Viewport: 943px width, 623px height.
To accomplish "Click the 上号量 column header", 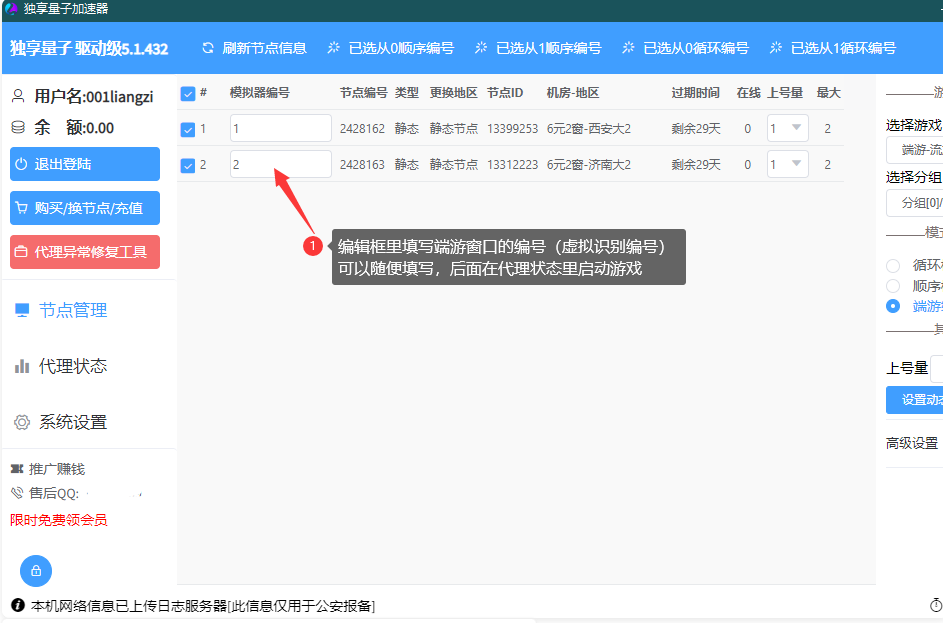I will [785, 93].
